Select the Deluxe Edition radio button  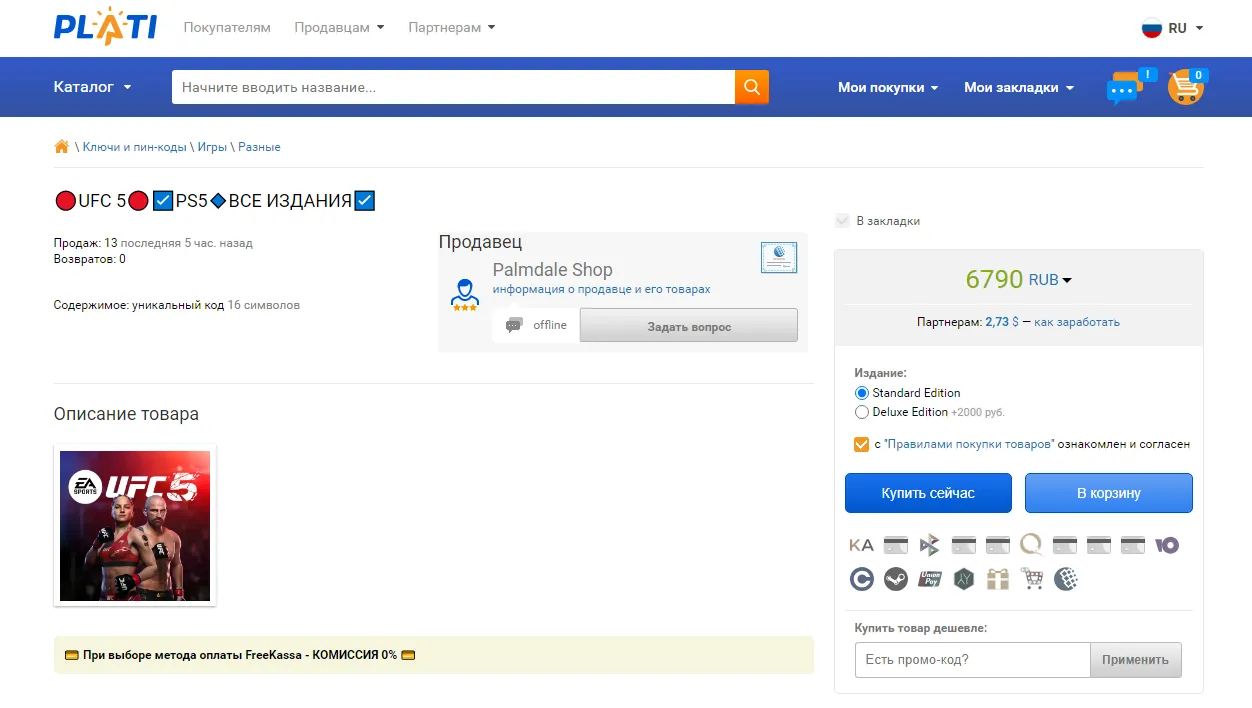[862, 412]
